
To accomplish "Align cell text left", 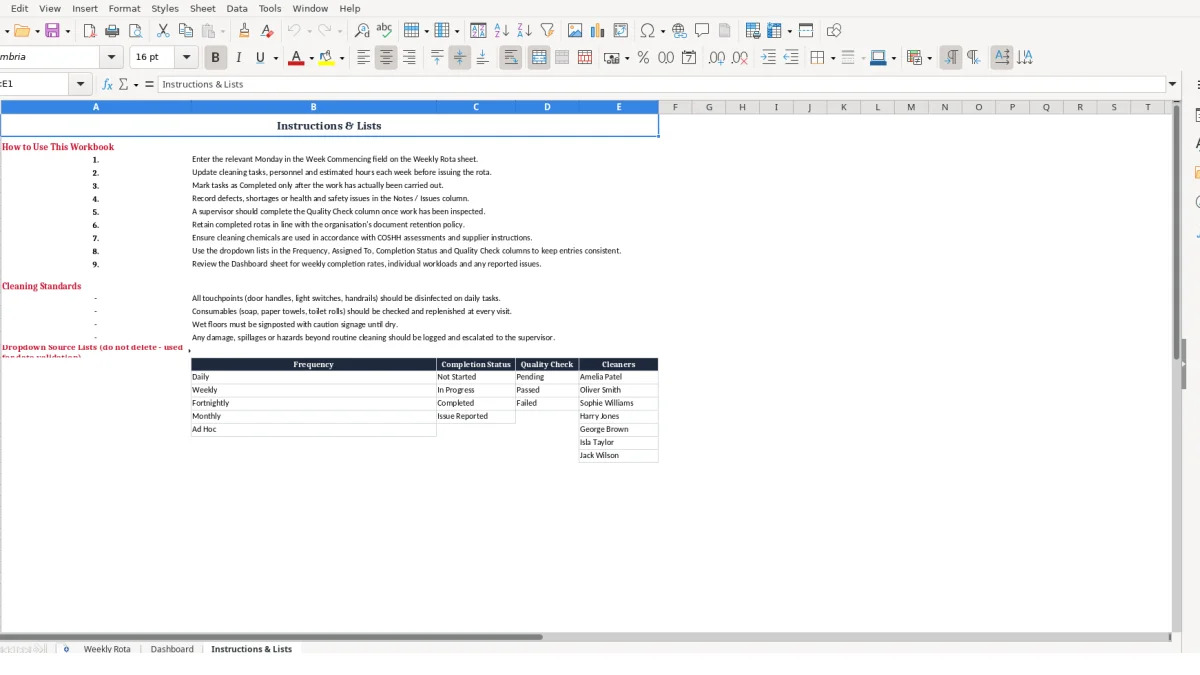I will click(x=364, y=58).
